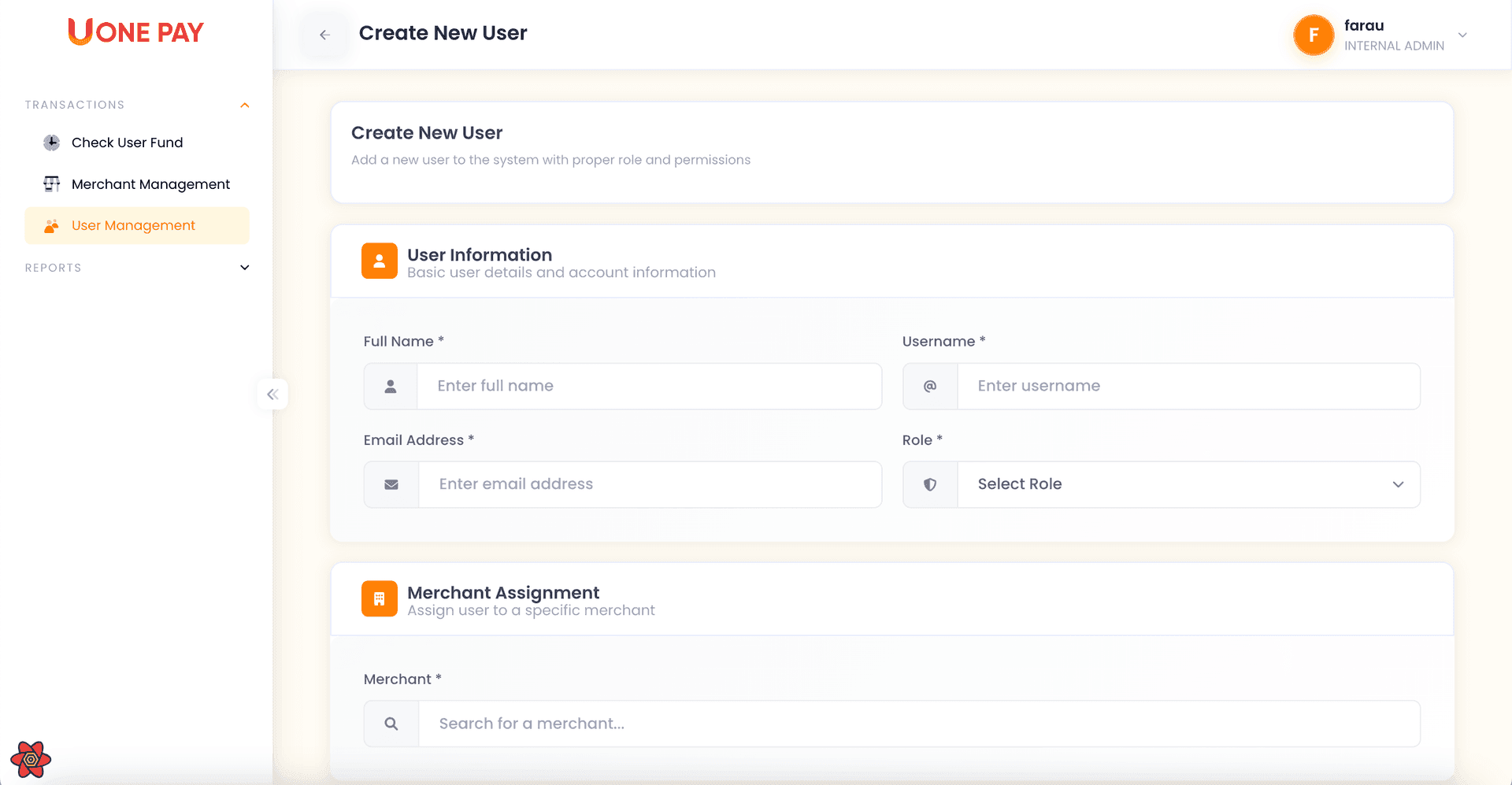Click into the Enter username field

click(x=1188, y=387)
